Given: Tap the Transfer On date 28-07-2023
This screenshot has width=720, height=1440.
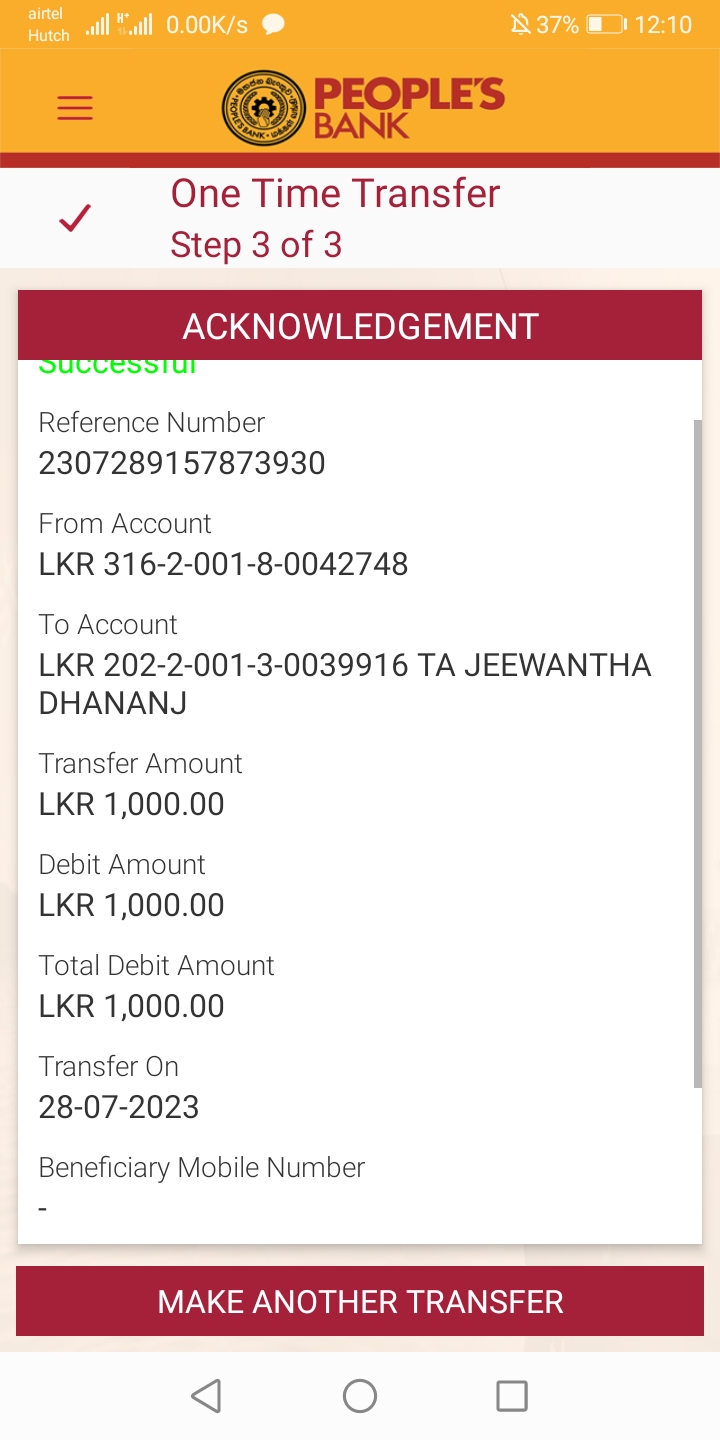Looking at the screenshot, I should 119,1107.
